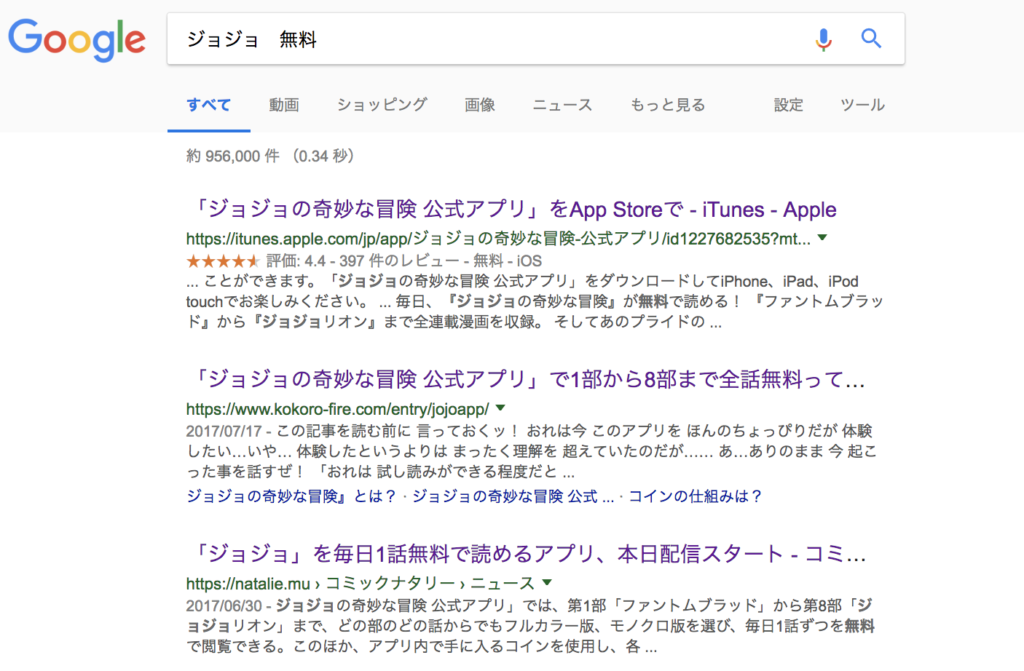Open the ニュース tab
Viewport: 1024px width, 671px height.
(562, 105)
